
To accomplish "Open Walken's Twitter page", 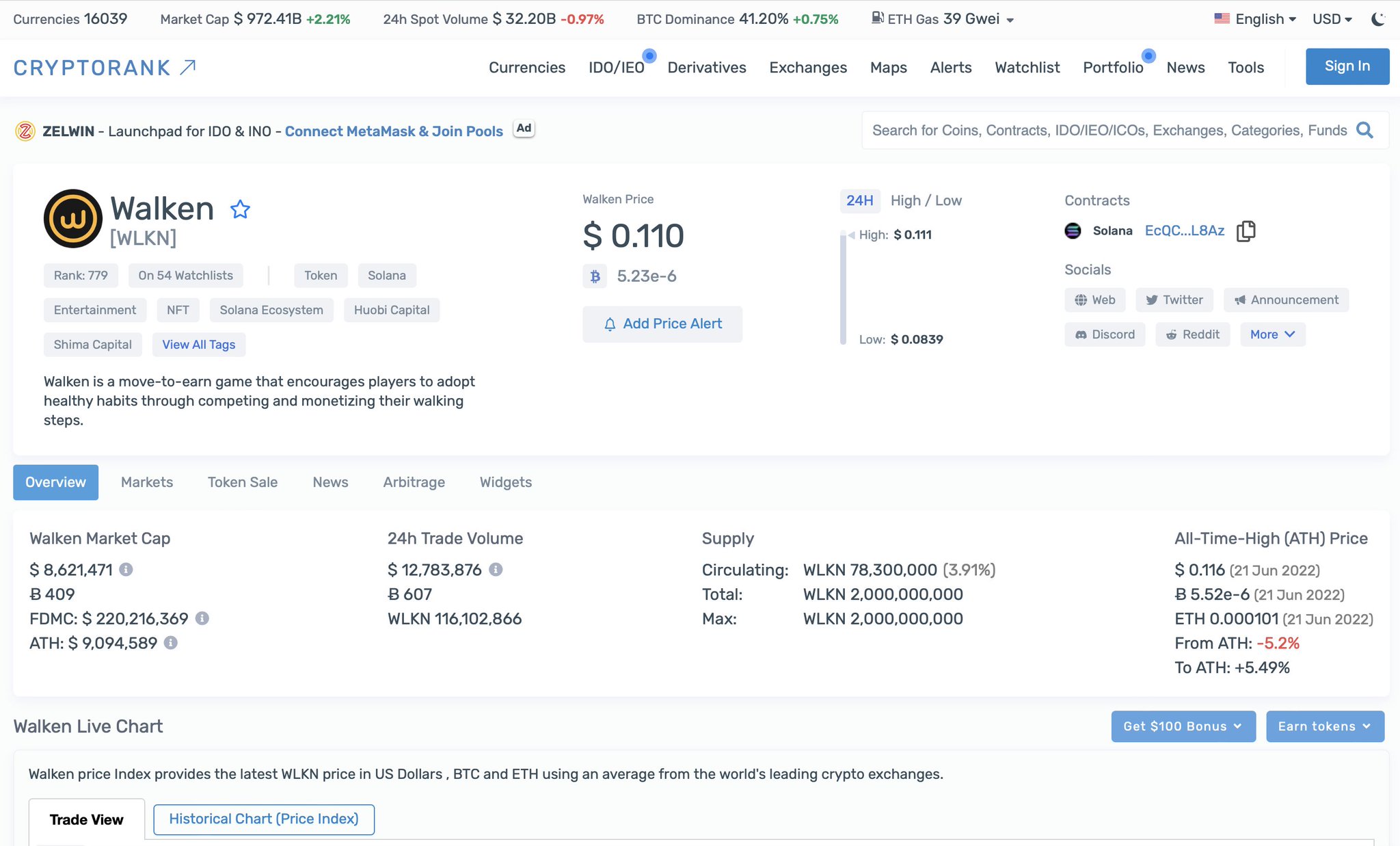I will [1174, 300].
